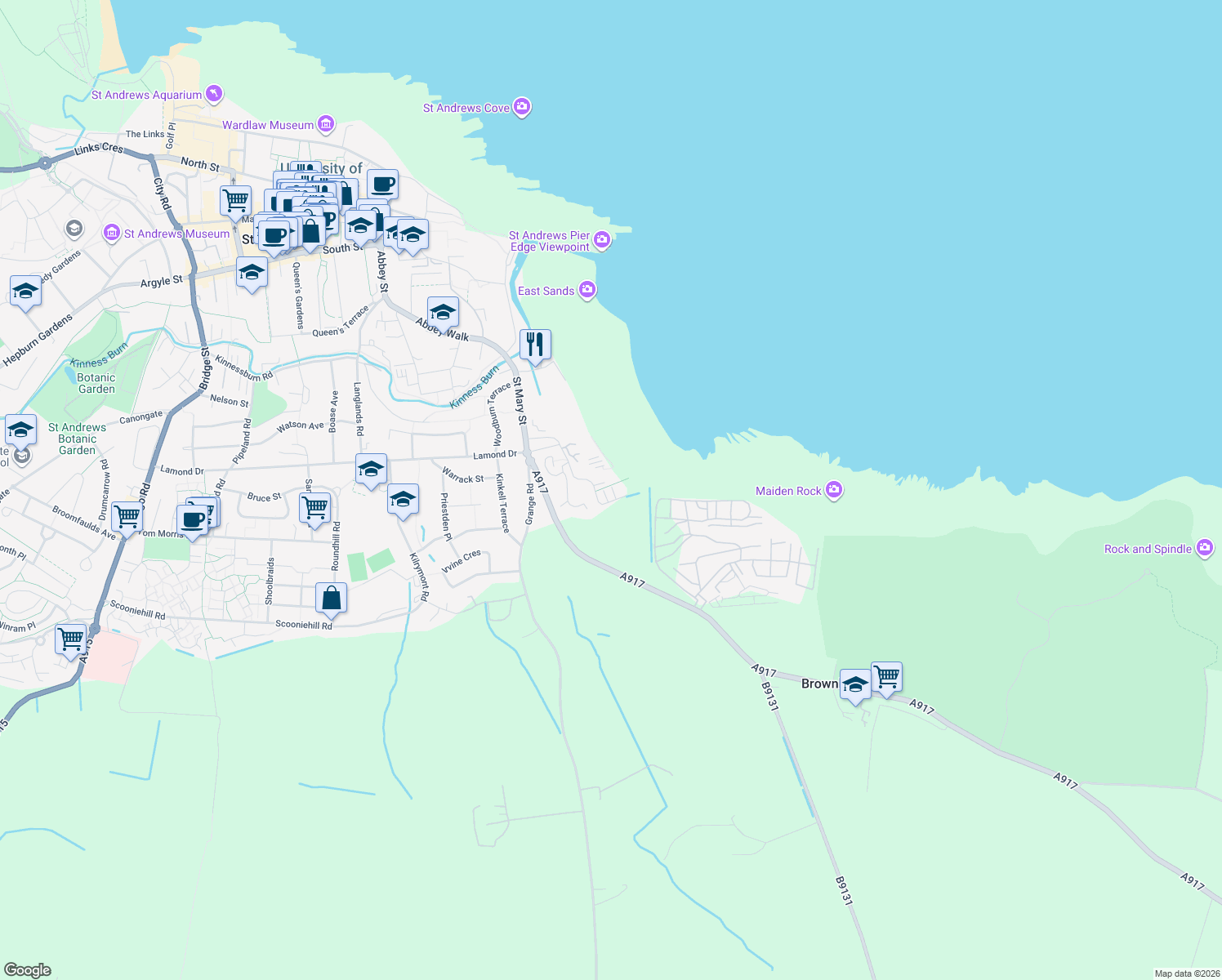
Task: Open the Rock and Spindle camera marker
Action: [1204, 548]
